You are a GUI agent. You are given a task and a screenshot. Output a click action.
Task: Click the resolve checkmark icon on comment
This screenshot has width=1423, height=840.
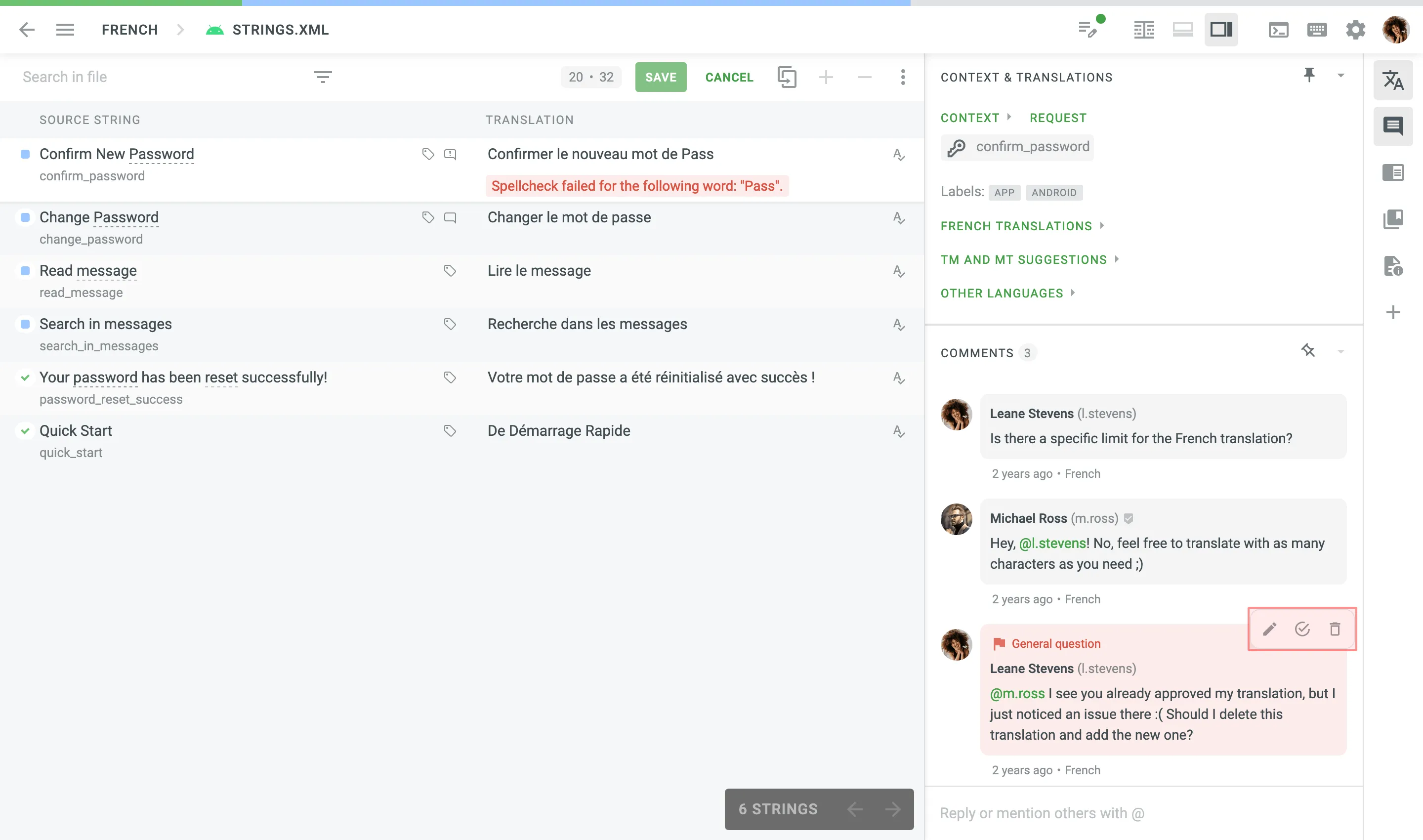[1302, 629]
